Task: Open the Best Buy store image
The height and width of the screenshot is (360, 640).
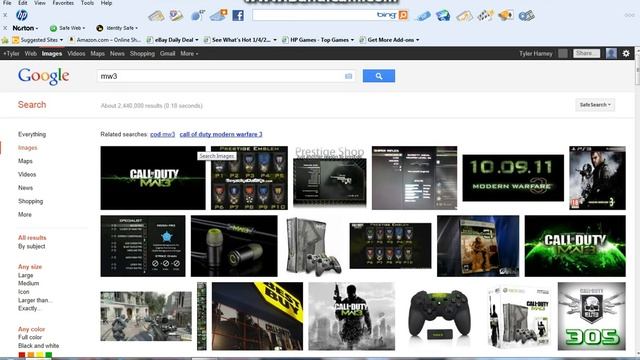Action: click(x=258, y=316)
